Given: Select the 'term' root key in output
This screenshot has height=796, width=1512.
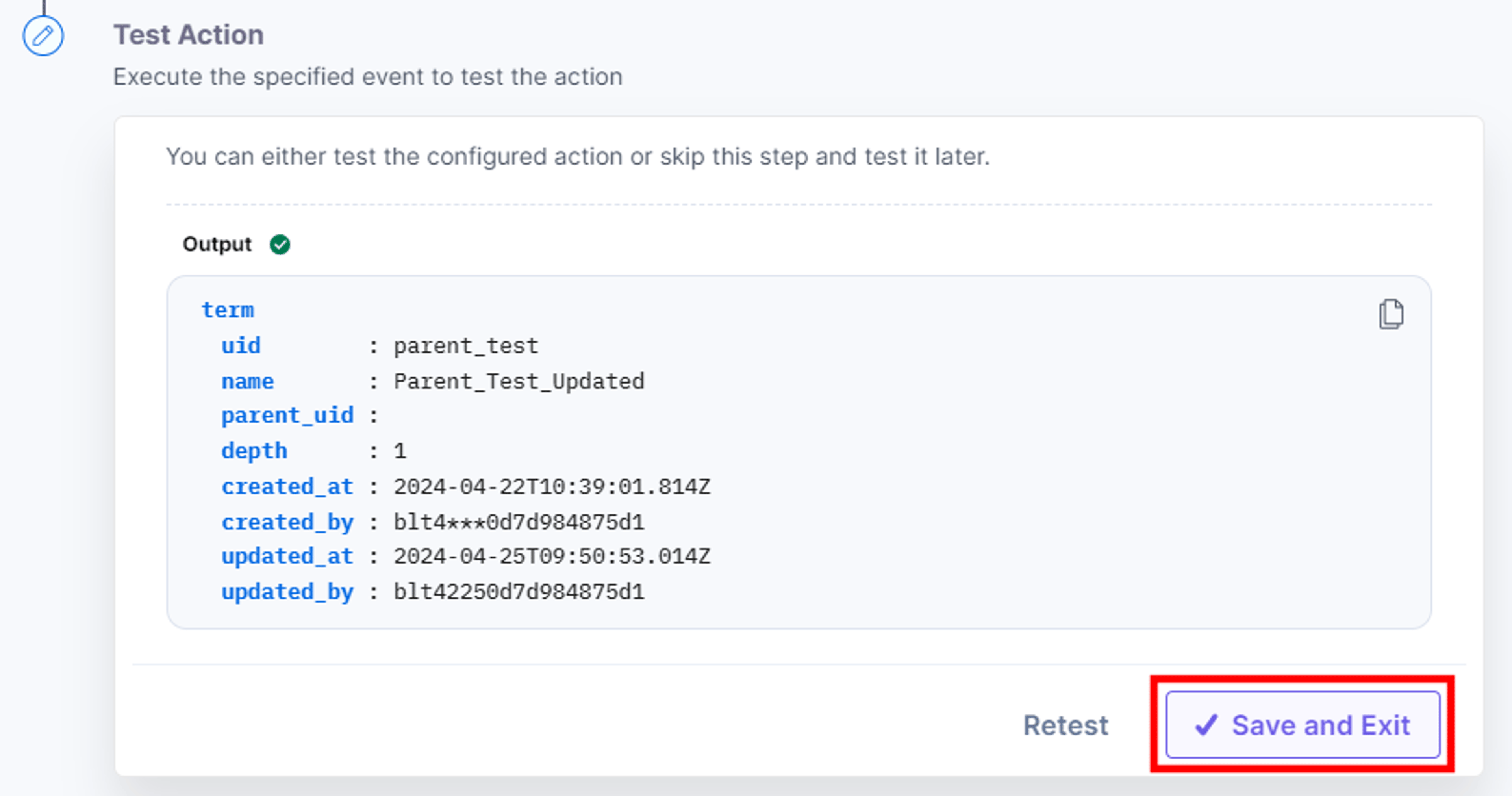Looking at the screenshot, I should click(228, 310).
